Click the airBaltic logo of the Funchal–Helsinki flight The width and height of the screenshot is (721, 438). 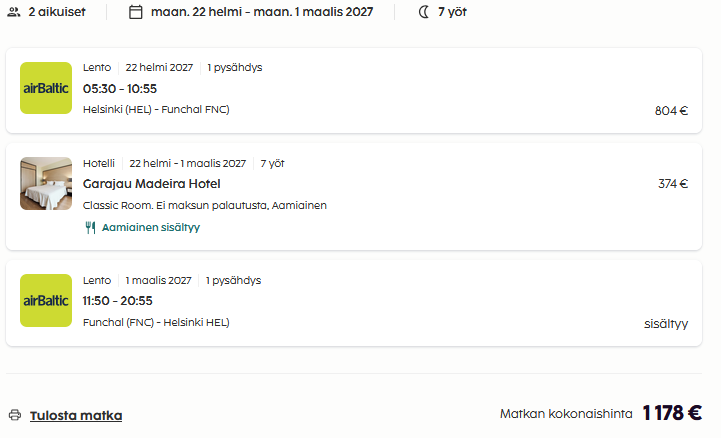click(46, 301)
